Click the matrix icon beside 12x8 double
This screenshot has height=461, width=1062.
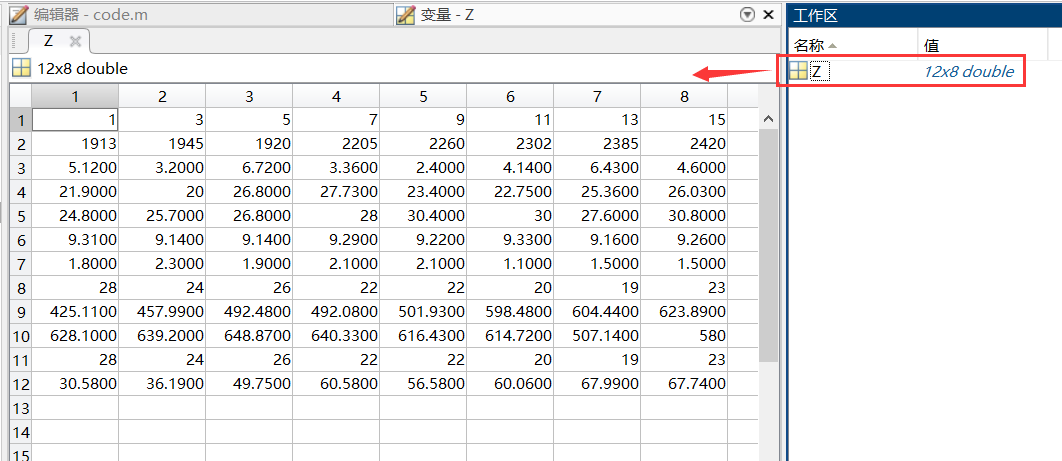pos(22,68)
